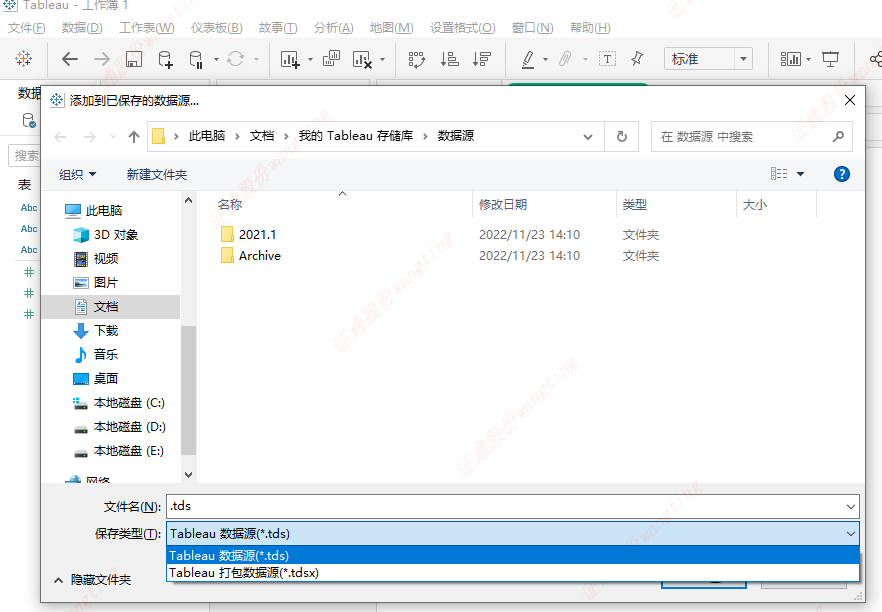The height and width of the screenshot is (612, 882).
Task: Click the undo back arrow in toolbar
Action: coord(70,58)
